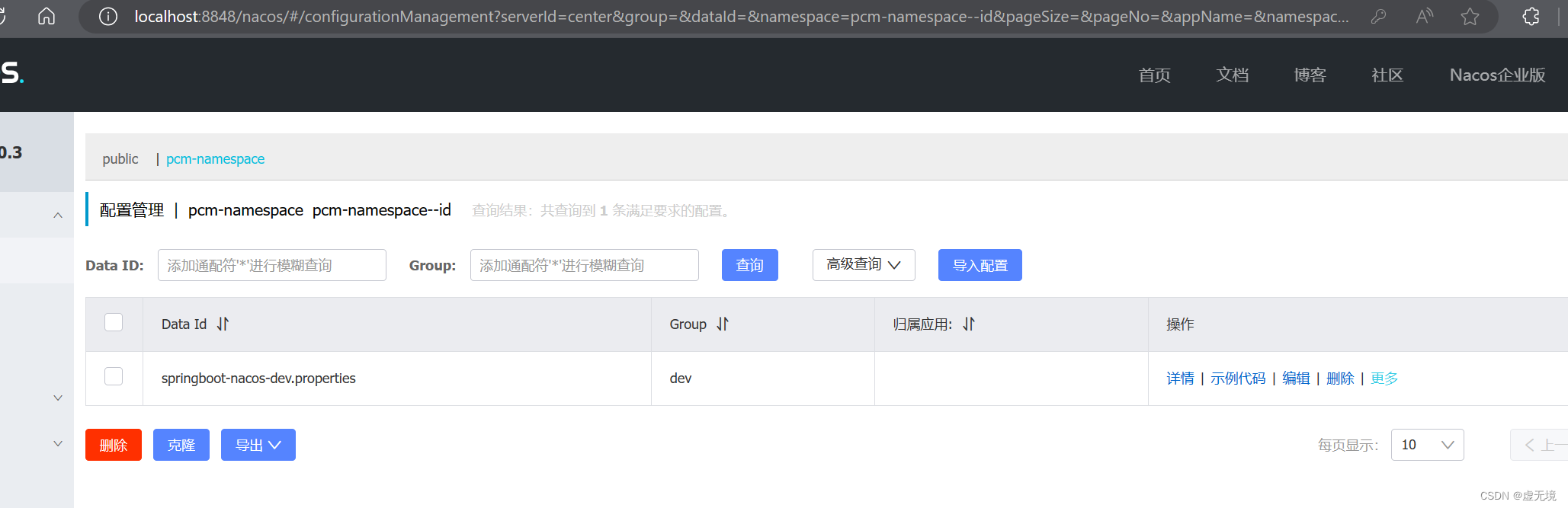Sort by 归属应用 column arrows
Image resolution: width=1568 pixels, height=508 pixels.
[969, 324]
